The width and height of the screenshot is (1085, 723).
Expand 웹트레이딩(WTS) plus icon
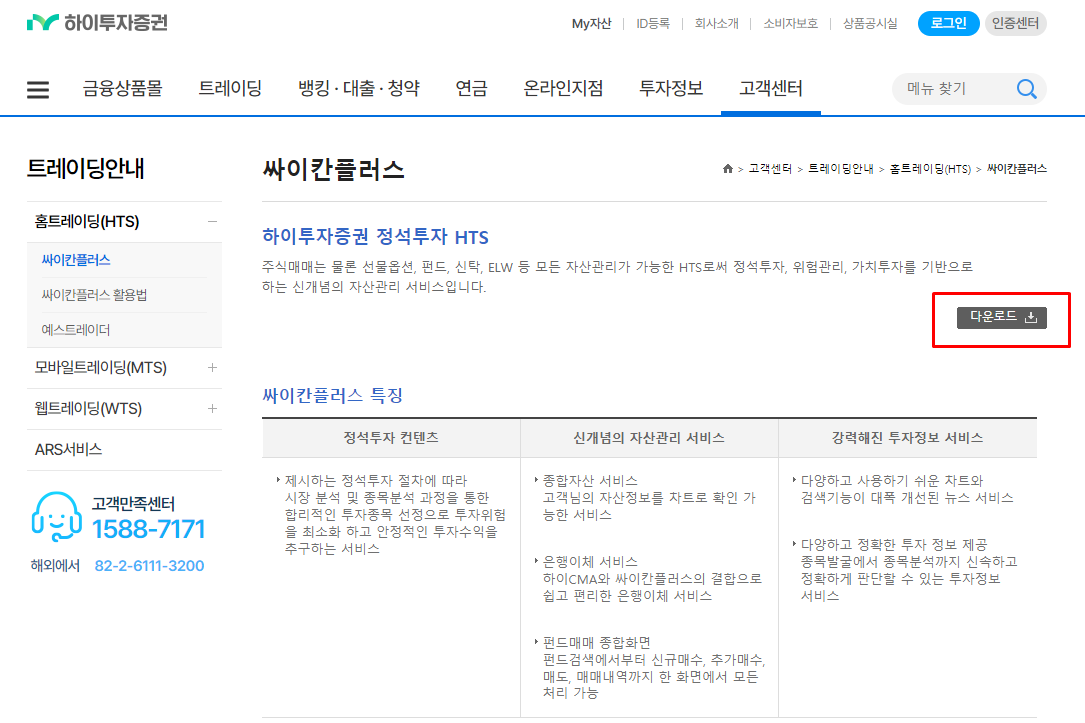pos(212,408)
